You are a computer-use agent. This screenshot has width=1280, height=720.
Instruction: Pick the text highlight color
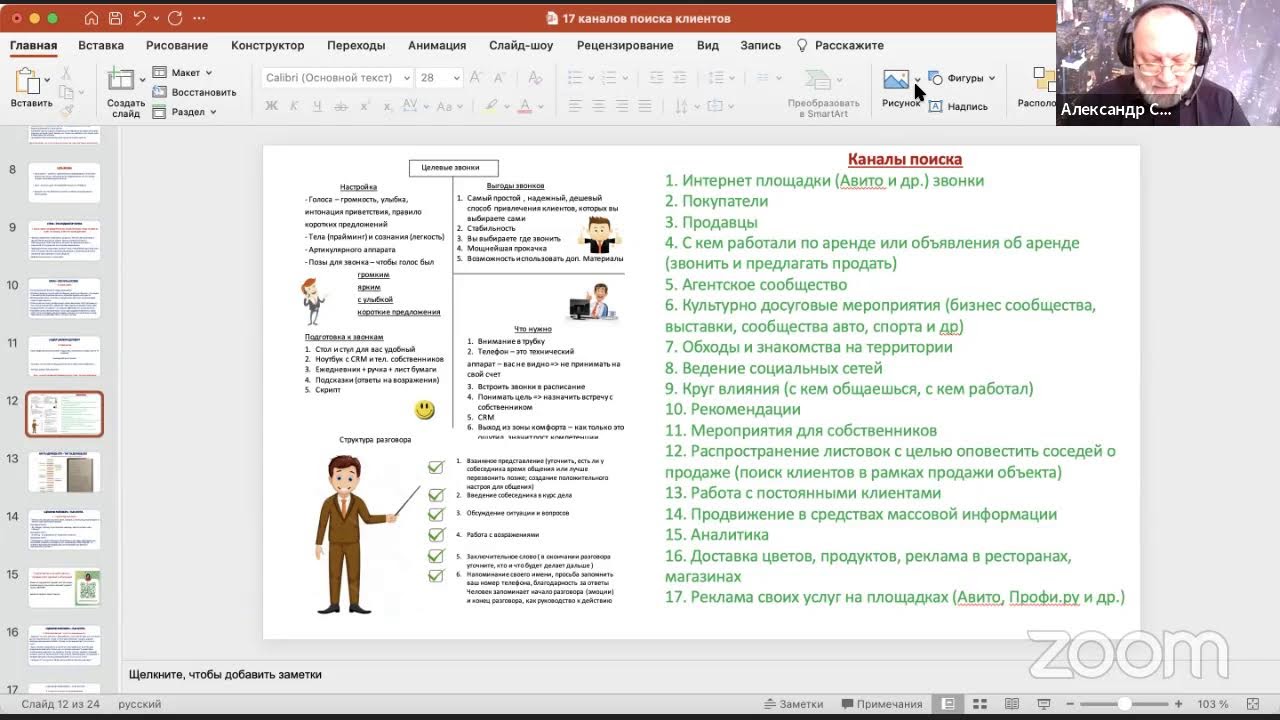click(x=491, y=105)
